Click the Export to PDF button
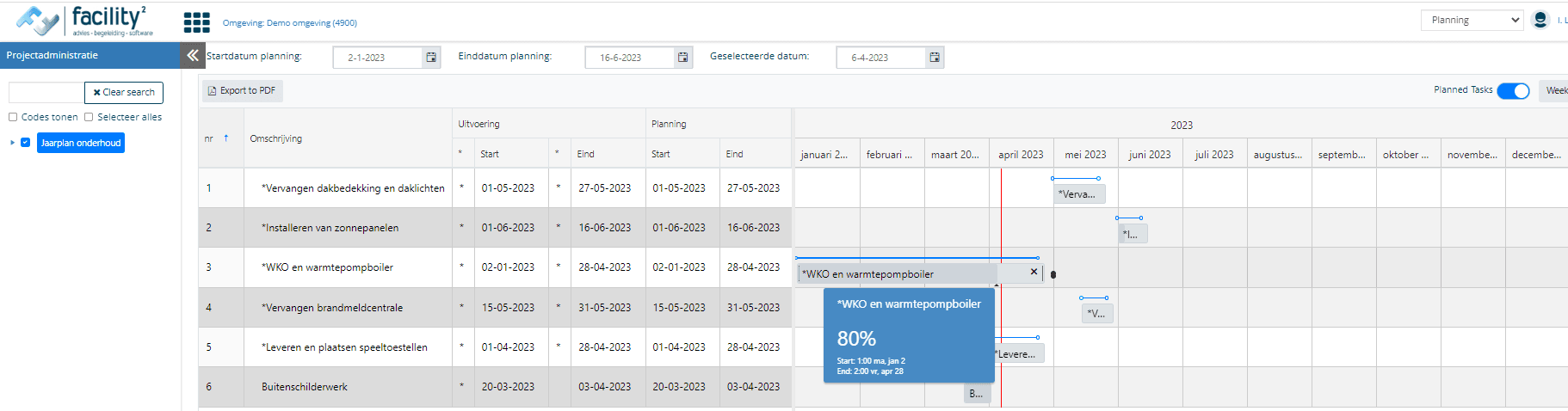Image resolution: width=1568 pixels, height=411 pixels. 242,90
